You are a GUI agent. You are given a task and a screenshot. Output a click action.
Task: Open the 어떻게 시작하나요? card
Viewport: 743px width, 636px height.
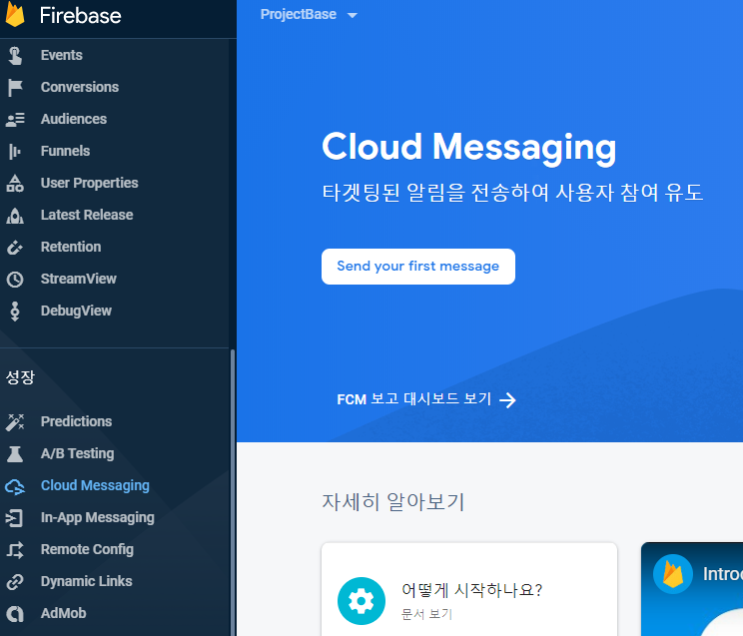pos(469,590)
